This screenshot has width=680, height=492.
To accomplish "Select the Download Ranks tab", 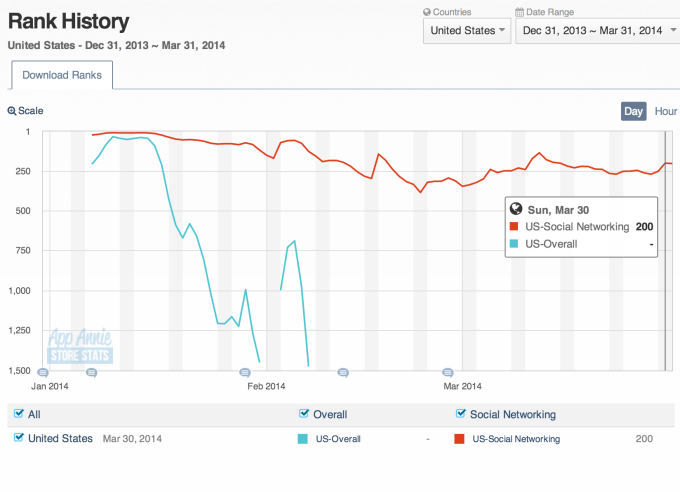I will (62, 75).
